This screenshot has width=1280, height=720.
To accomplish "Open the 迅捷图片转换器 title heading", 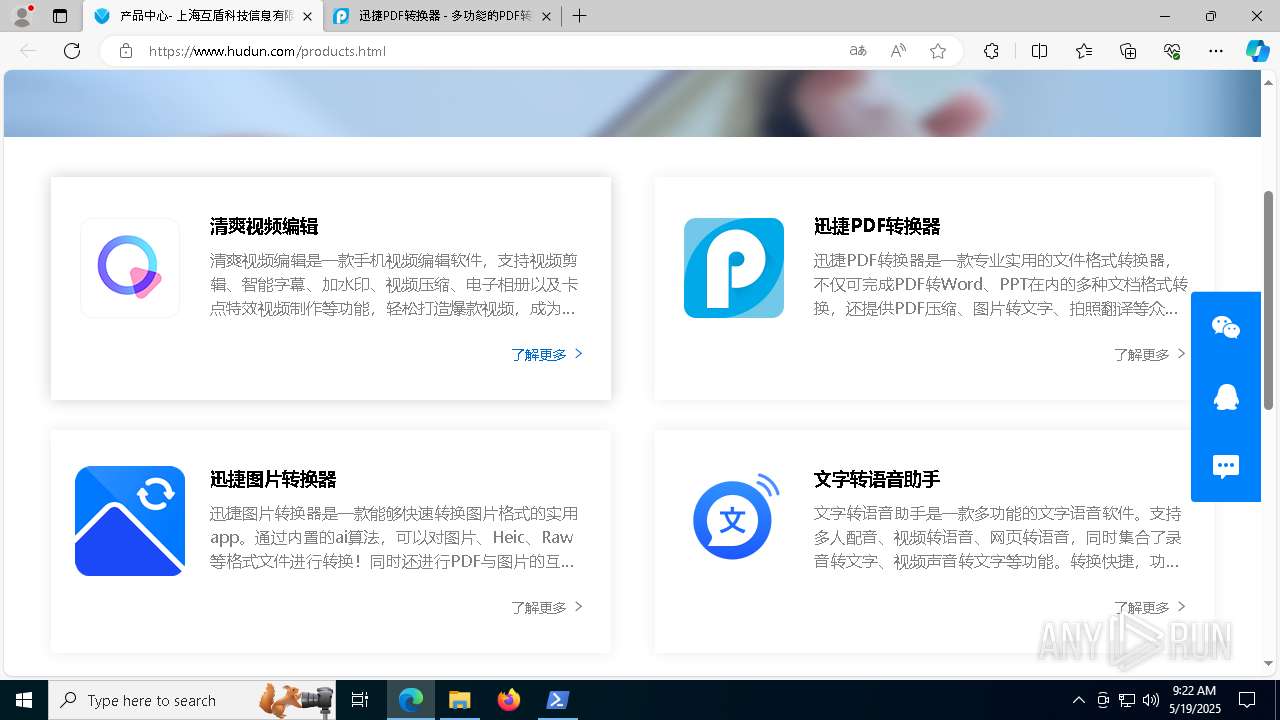I will point(273,479).
